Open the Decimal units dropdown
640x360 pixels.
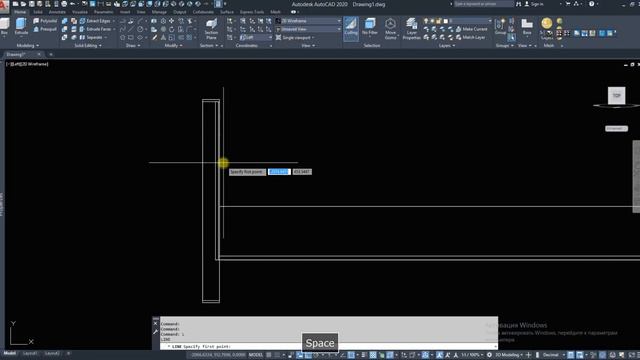553,355
